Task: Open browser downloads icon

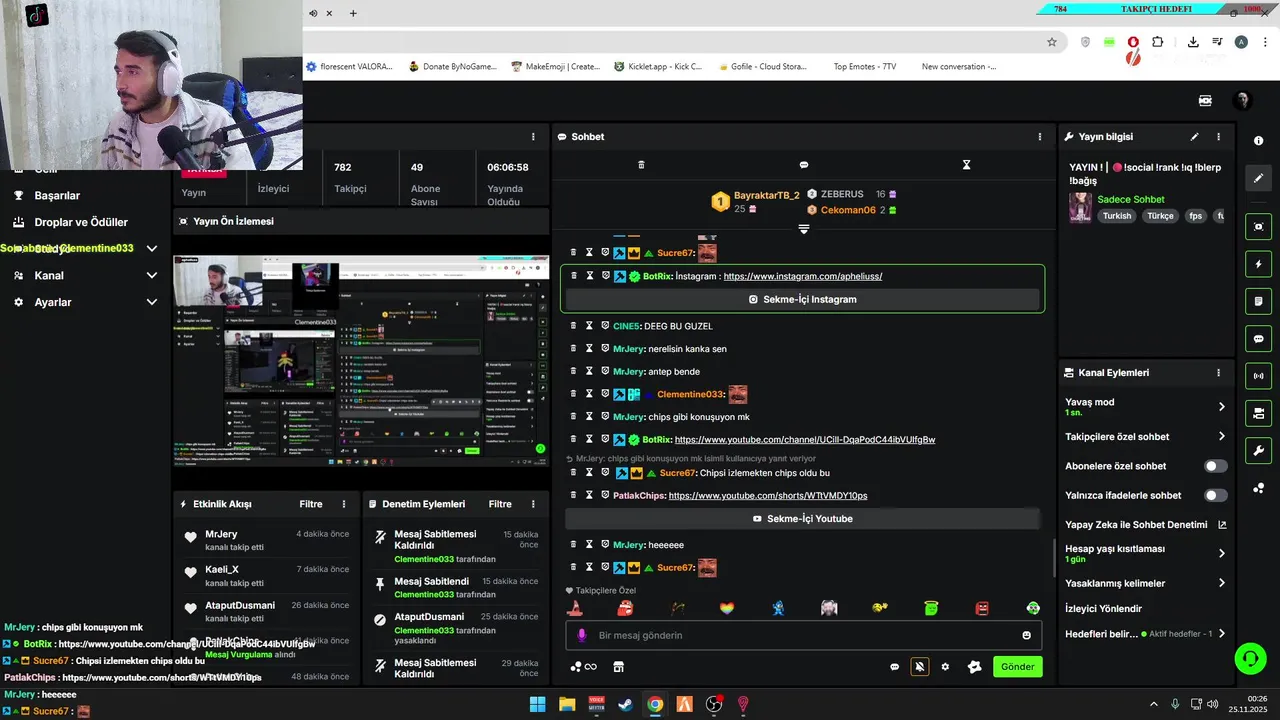Action: (1193, 42)
